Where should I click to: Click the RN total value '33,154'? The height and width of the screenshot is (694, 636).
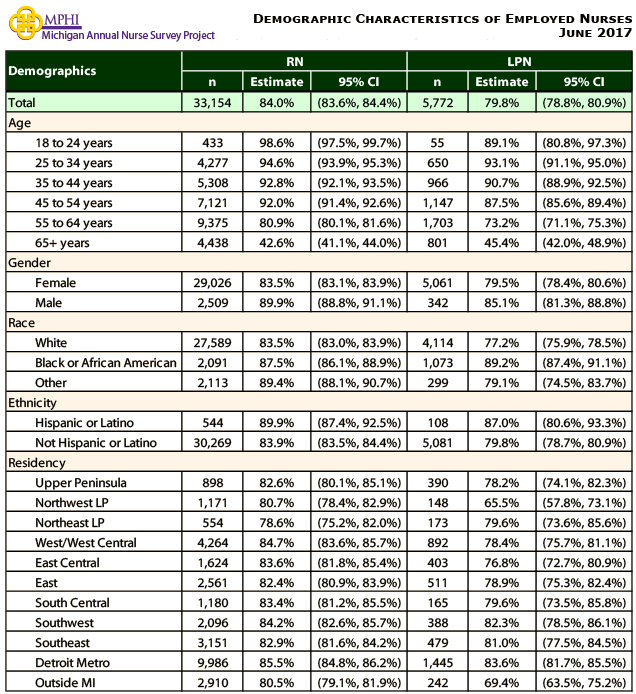click(x=212, y=103)
